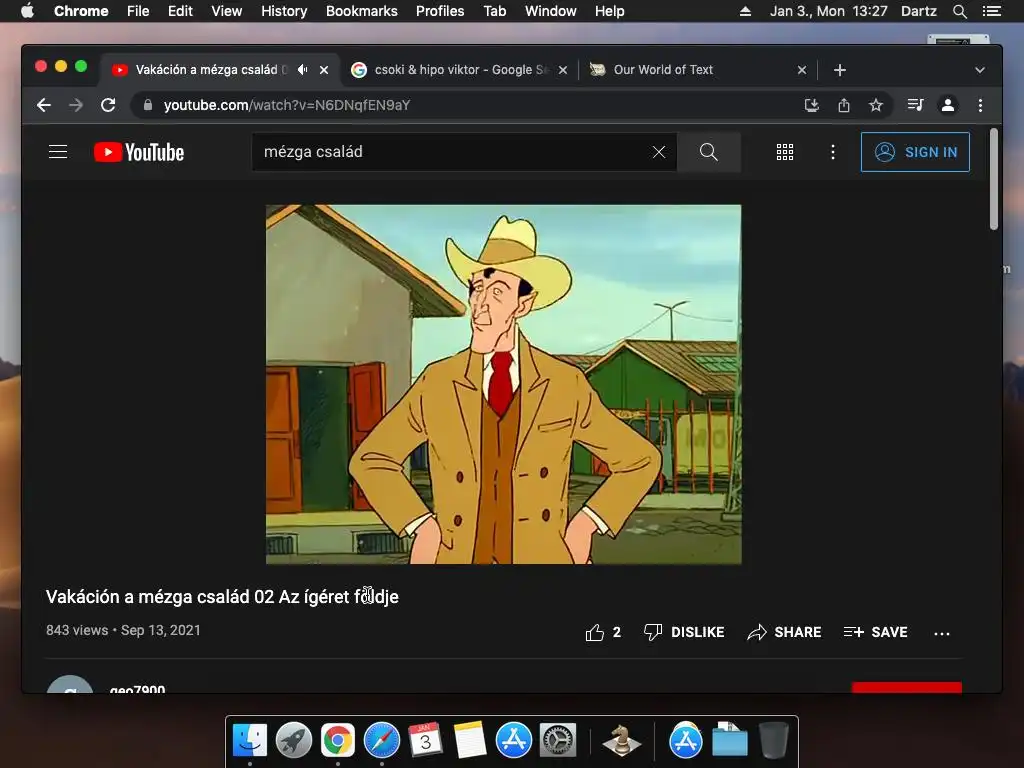This screenshot has width=1024, height=768.
Task: Click the Dartz user name in menu bar
Action: click(x=918, y=11)
